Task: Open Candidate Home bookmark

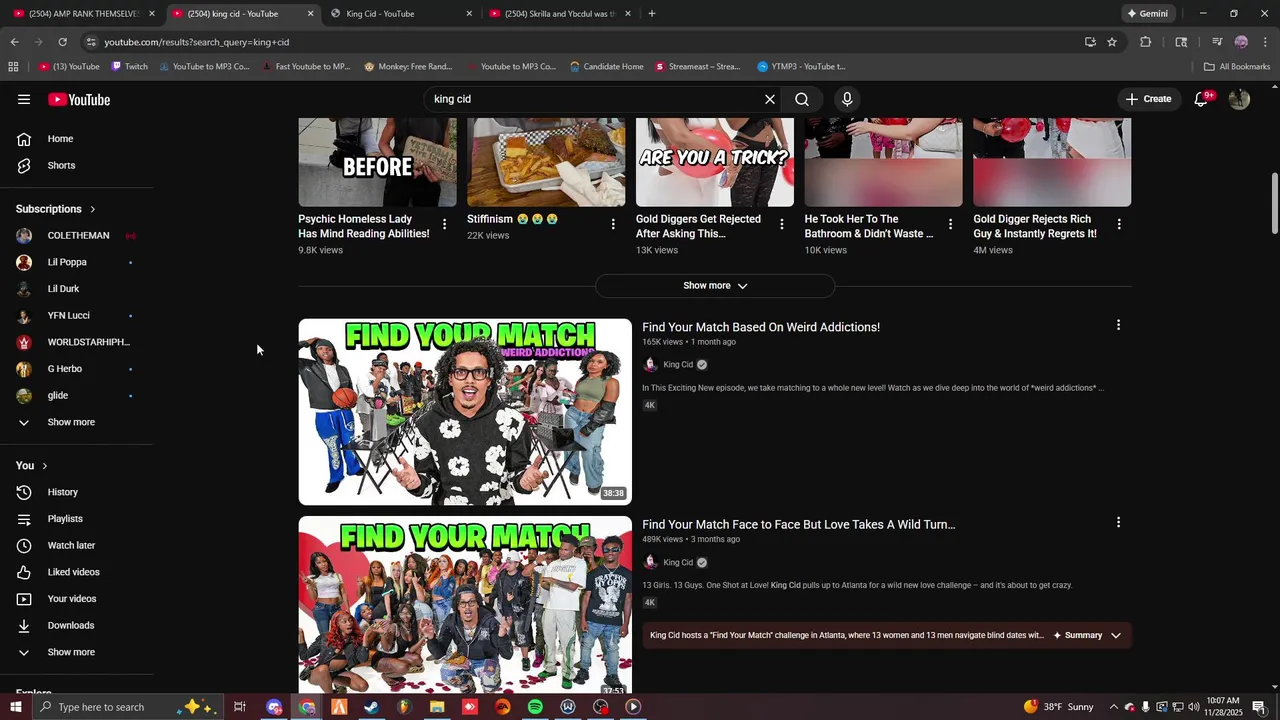Action: point(606,67)
